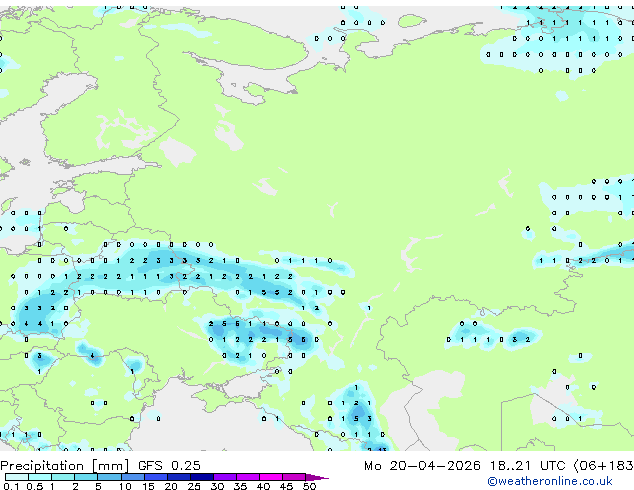Click the legend label '0.1'
The width and height of the screenshot is (634, 490).
(11, 486)
